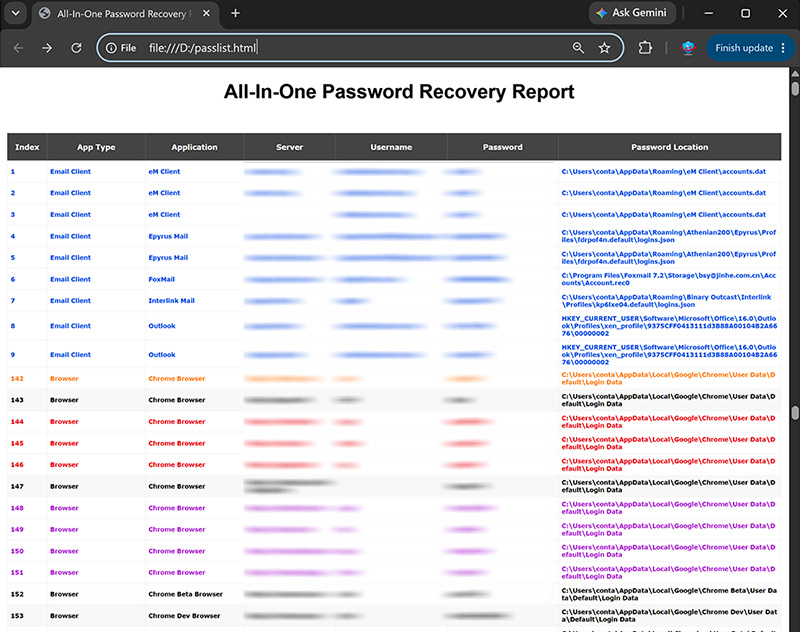Close the All-In-One Password Recovery tab
Image resolution: width=800 pixels, height=632 pixels.
[x=206, y=13]
